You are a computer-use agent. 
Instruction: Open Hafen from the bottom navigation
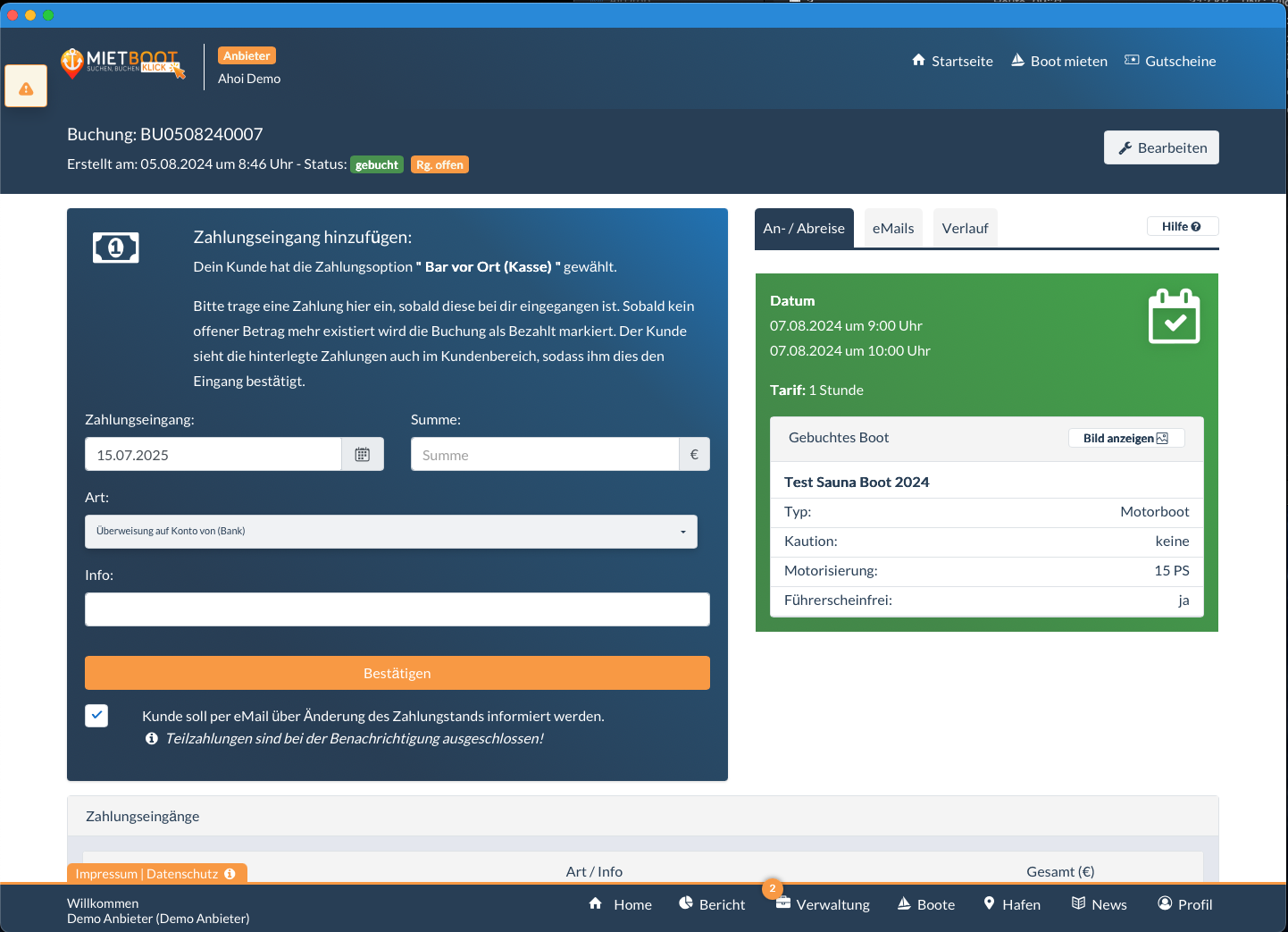coord(1012,904)
